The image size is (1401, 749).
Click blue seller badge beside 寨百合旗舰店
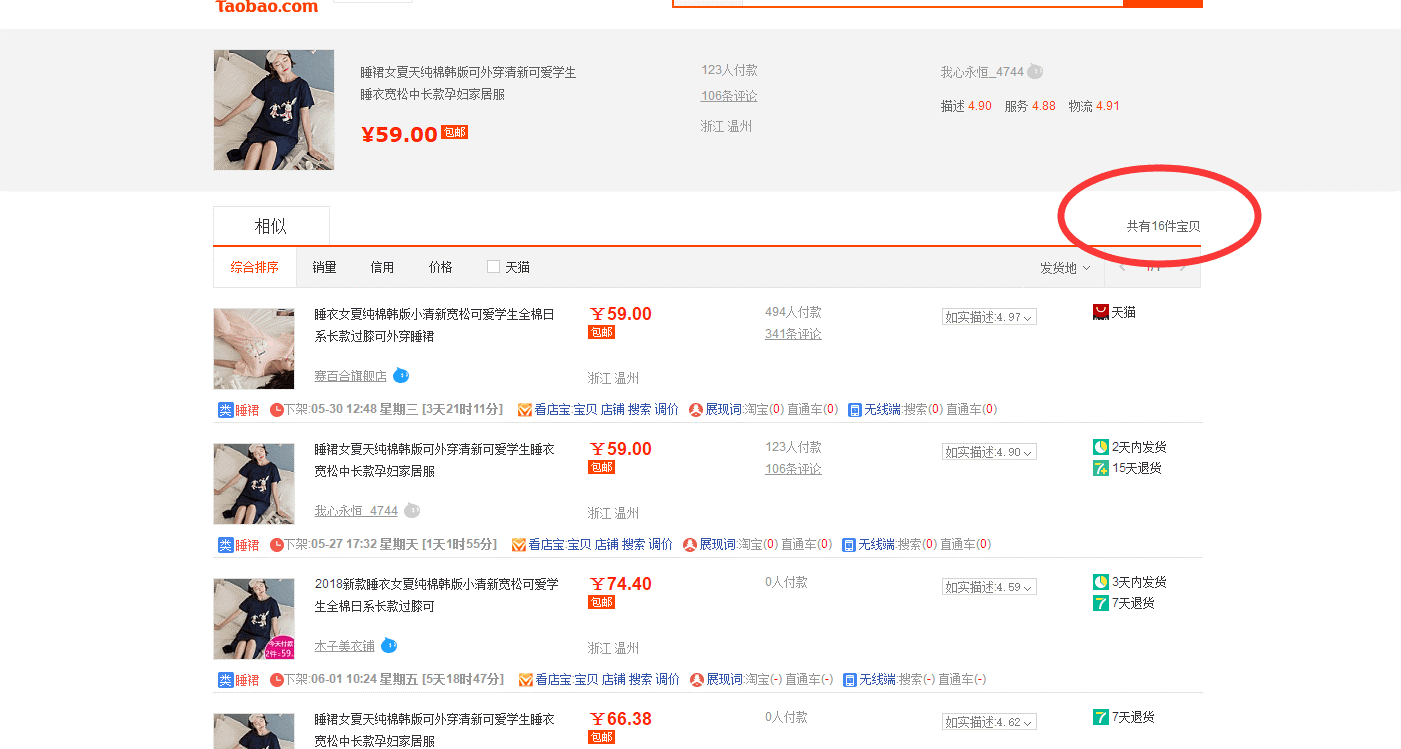[x=401, y=376]
